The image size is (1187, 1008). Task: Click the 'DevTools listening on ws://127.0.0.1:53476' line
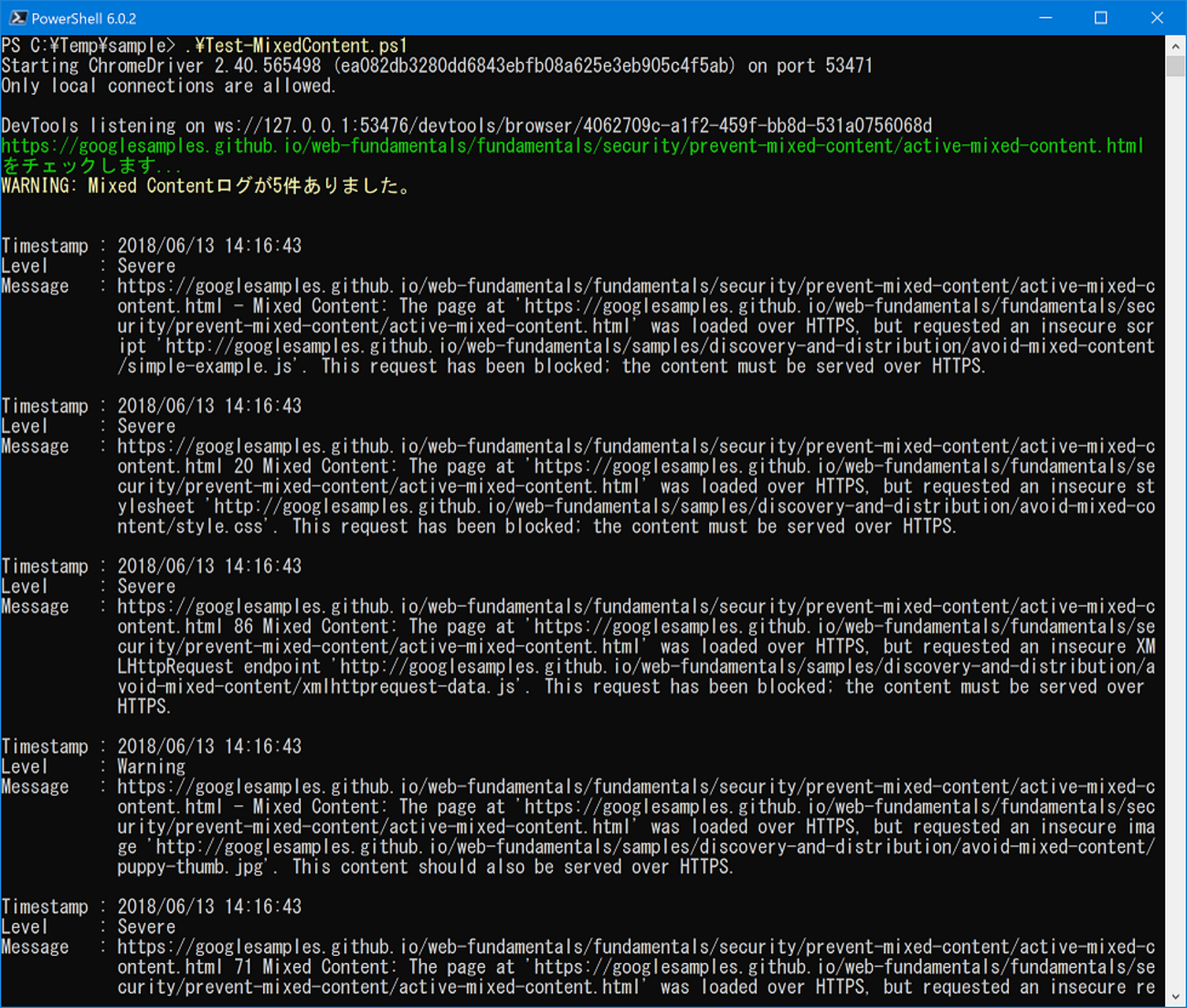click(x=467, y=126)
